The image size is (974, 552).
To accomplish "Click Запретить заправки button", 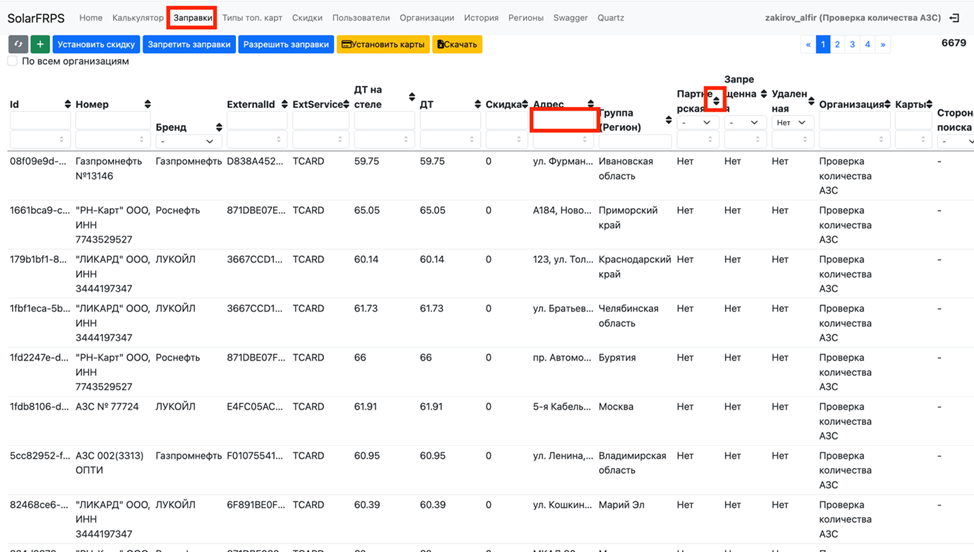I will tap(189, 44).
